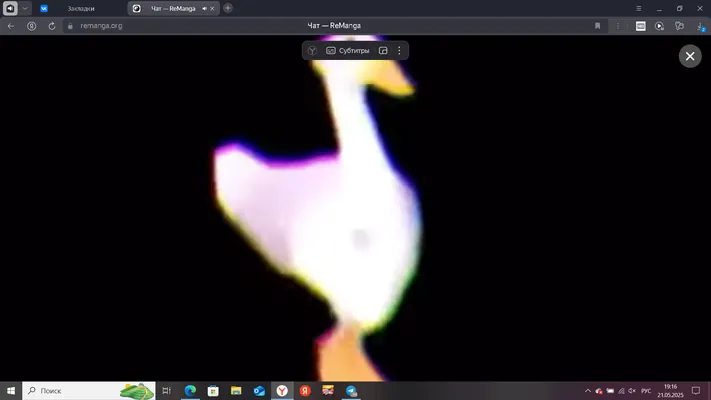This screenshot has width=711, height=400.
Task: Open a new browser tab
Action: 228,8
